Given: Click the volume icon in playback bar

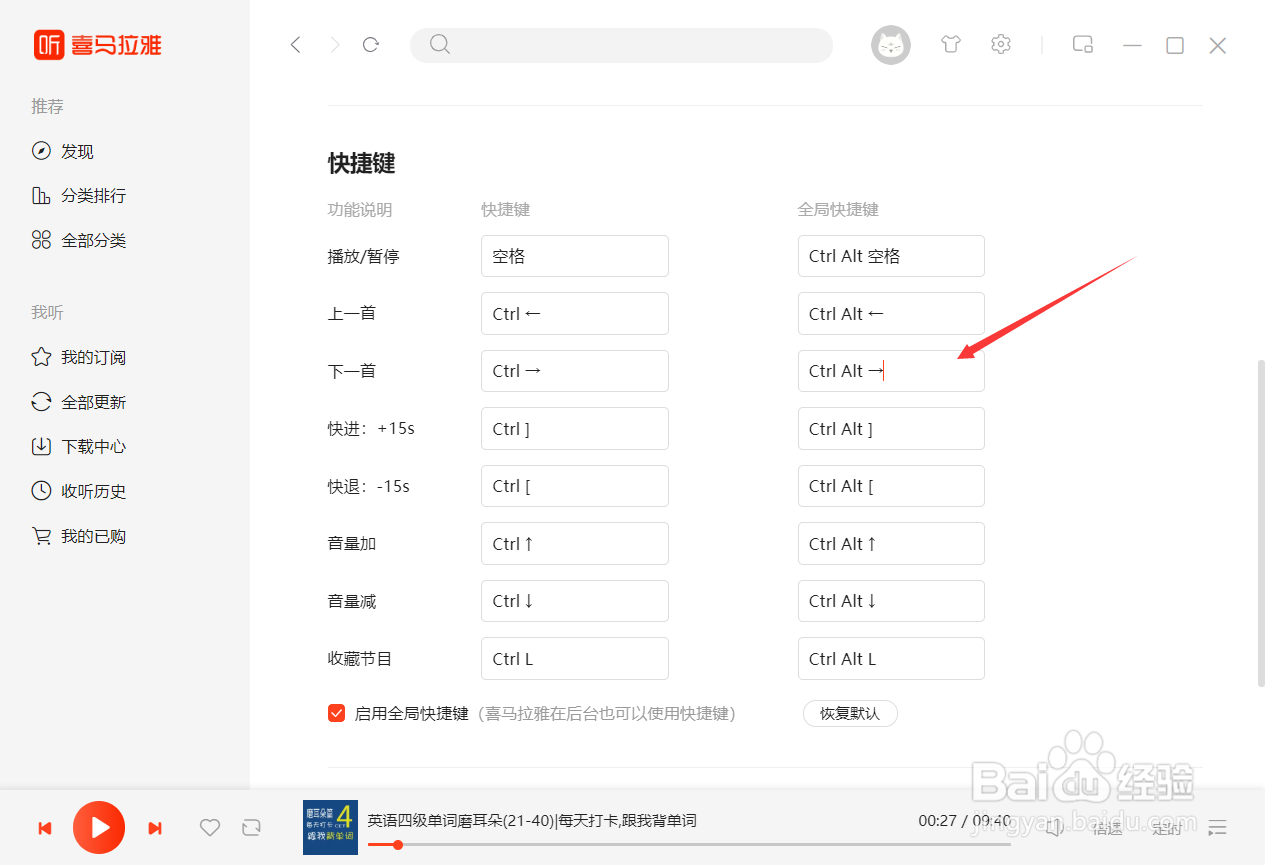Looking at the screenshot, I should pos(1053,828).
